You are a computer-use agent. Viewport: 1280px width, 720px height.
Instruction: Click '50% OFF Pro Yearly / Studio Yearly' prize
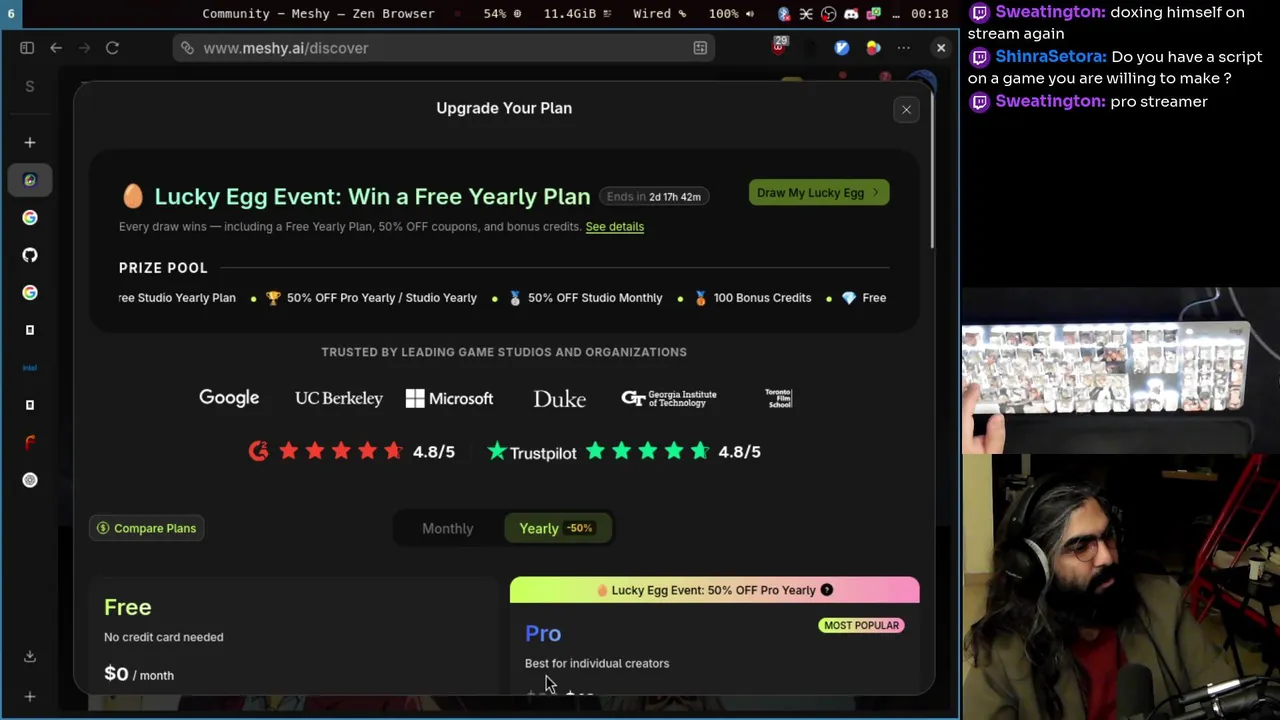coord(382,298)
